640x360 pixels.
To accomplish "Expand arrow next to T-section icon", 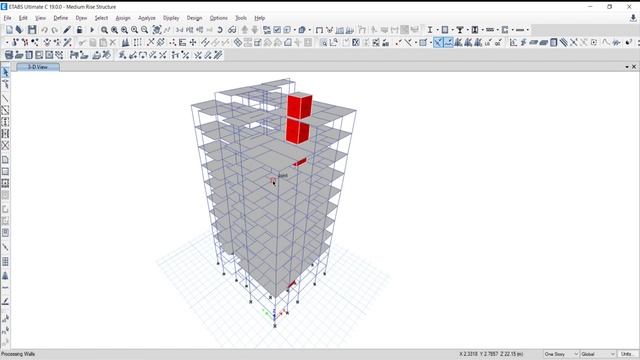I will (x=467, y=30).
